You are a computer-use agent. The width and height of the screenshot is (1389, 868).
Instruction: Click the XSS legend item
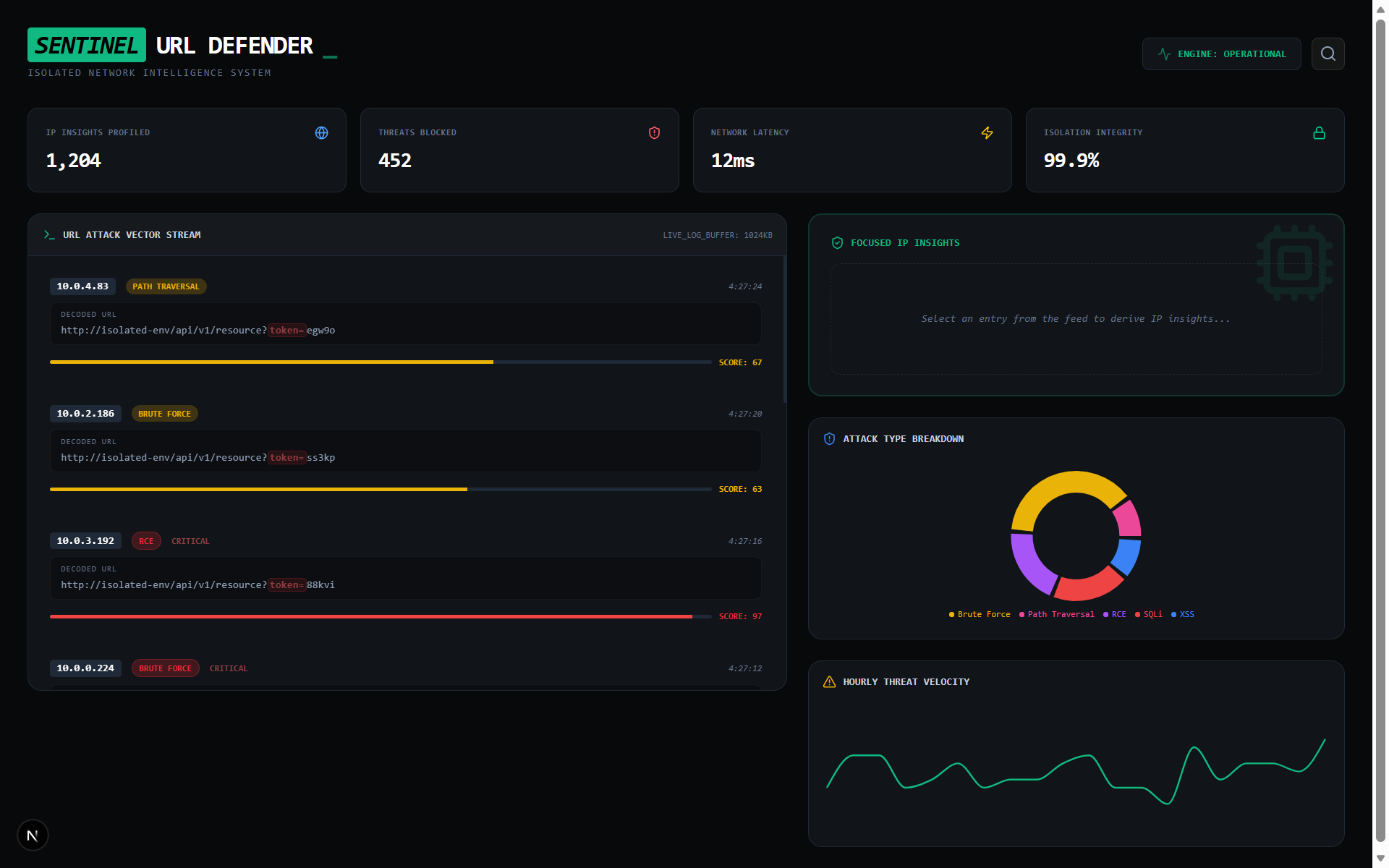click(x=1182, y=614)
